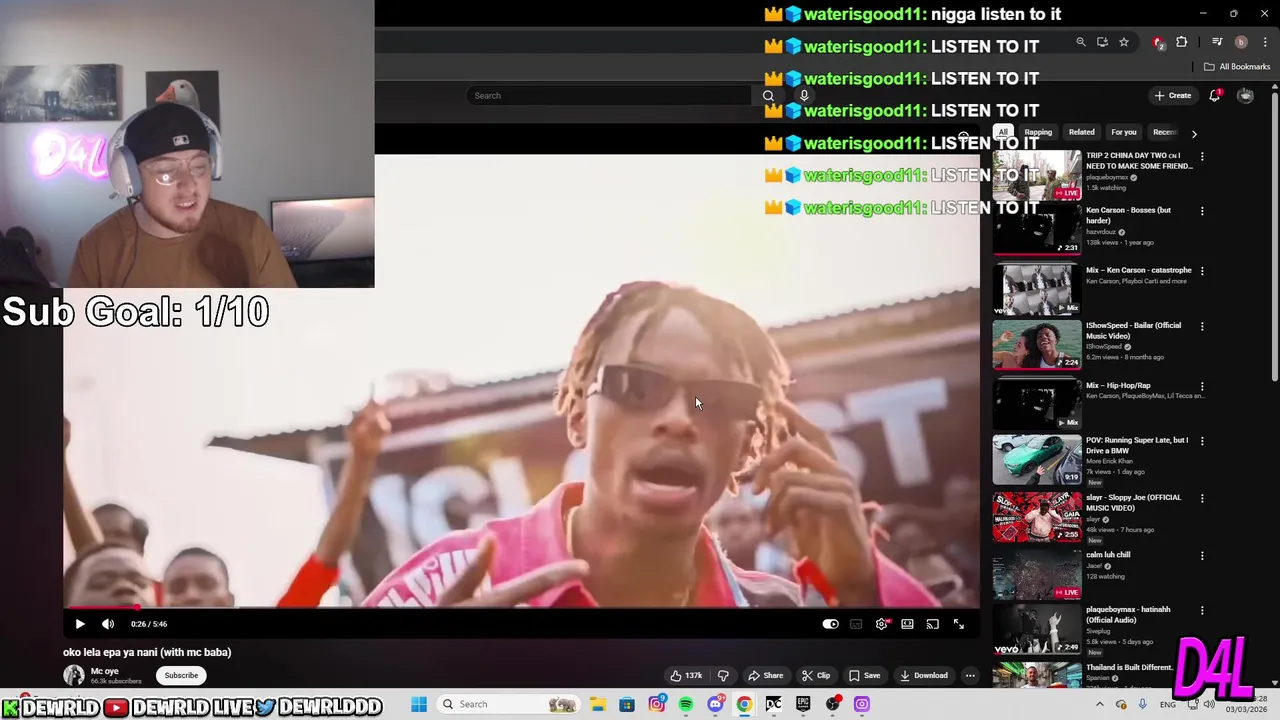Screen dimensions: 1280x720
Task: Open YouTube notifications bell
Action: coord(1214,95)
